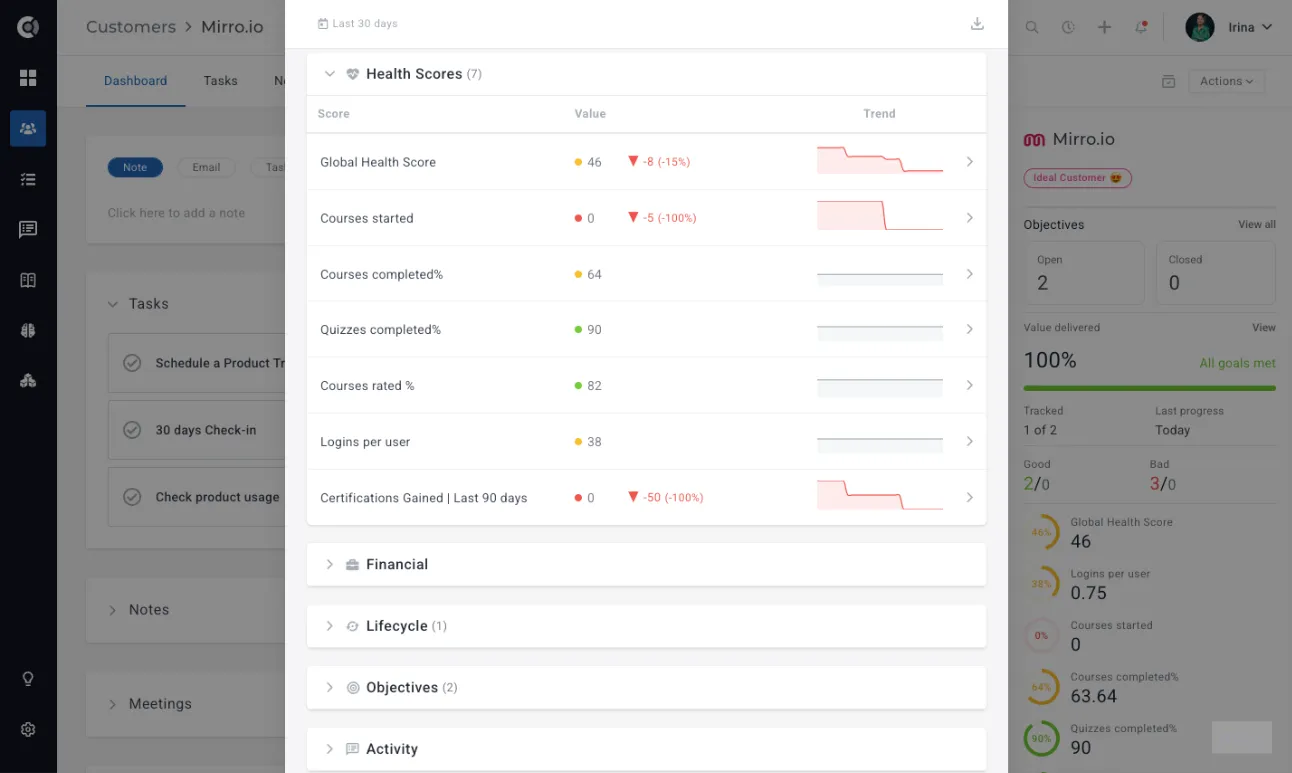This screenshot has width=1292, height=773.
Task: Select the Customers people icon in sidebar
Action: (x=28, y=129)
